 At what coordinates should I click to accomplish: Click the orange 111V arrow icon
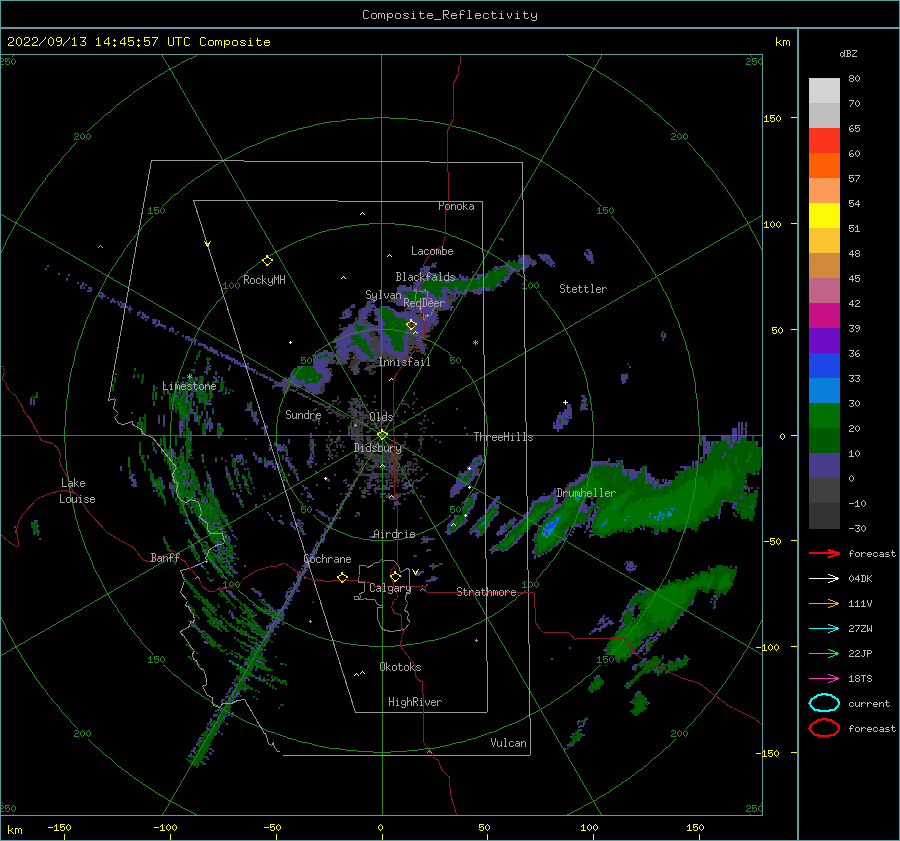(824, 603)
